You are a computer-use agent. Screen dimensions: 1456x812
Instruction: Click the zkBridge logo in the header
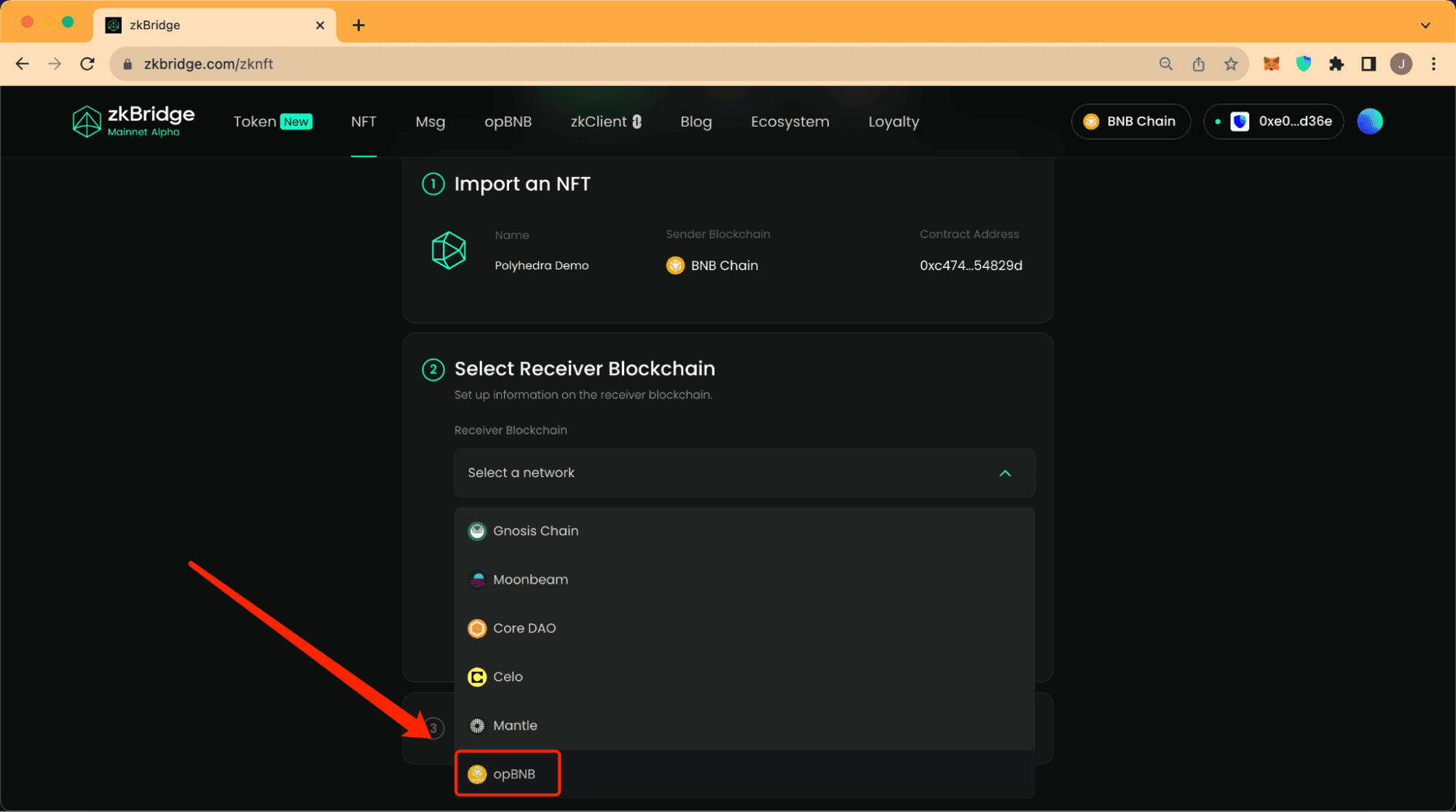click(x=133, y=122)
